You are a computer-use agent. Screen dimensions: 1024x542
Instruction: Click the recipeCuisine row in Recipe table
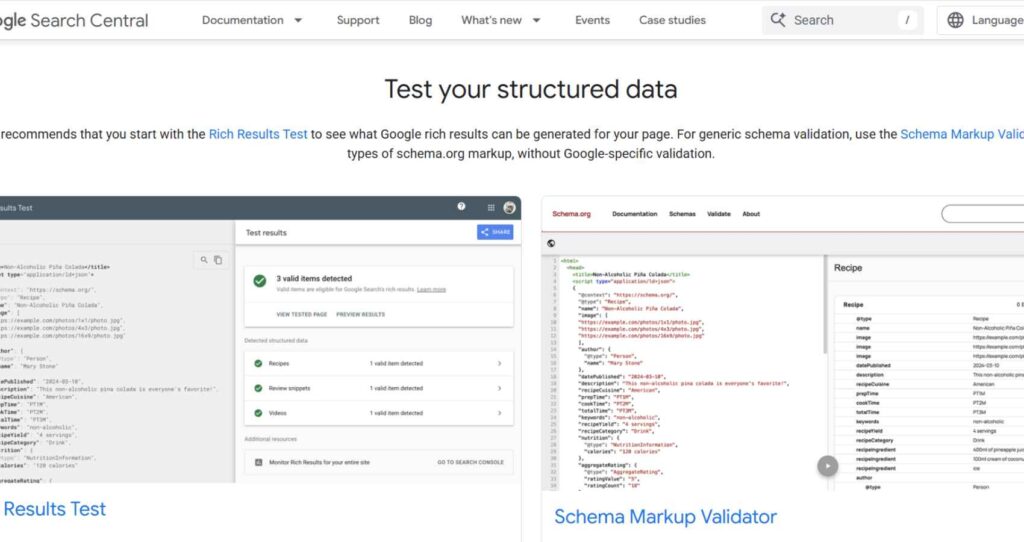point(931,385)
